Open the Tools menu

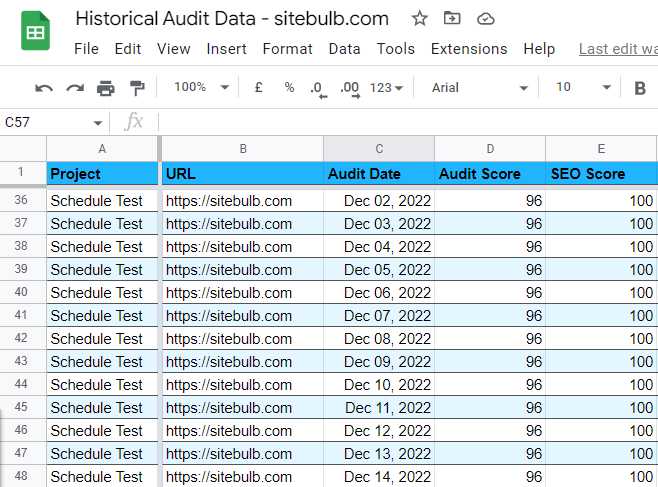(x=395, y=49)
